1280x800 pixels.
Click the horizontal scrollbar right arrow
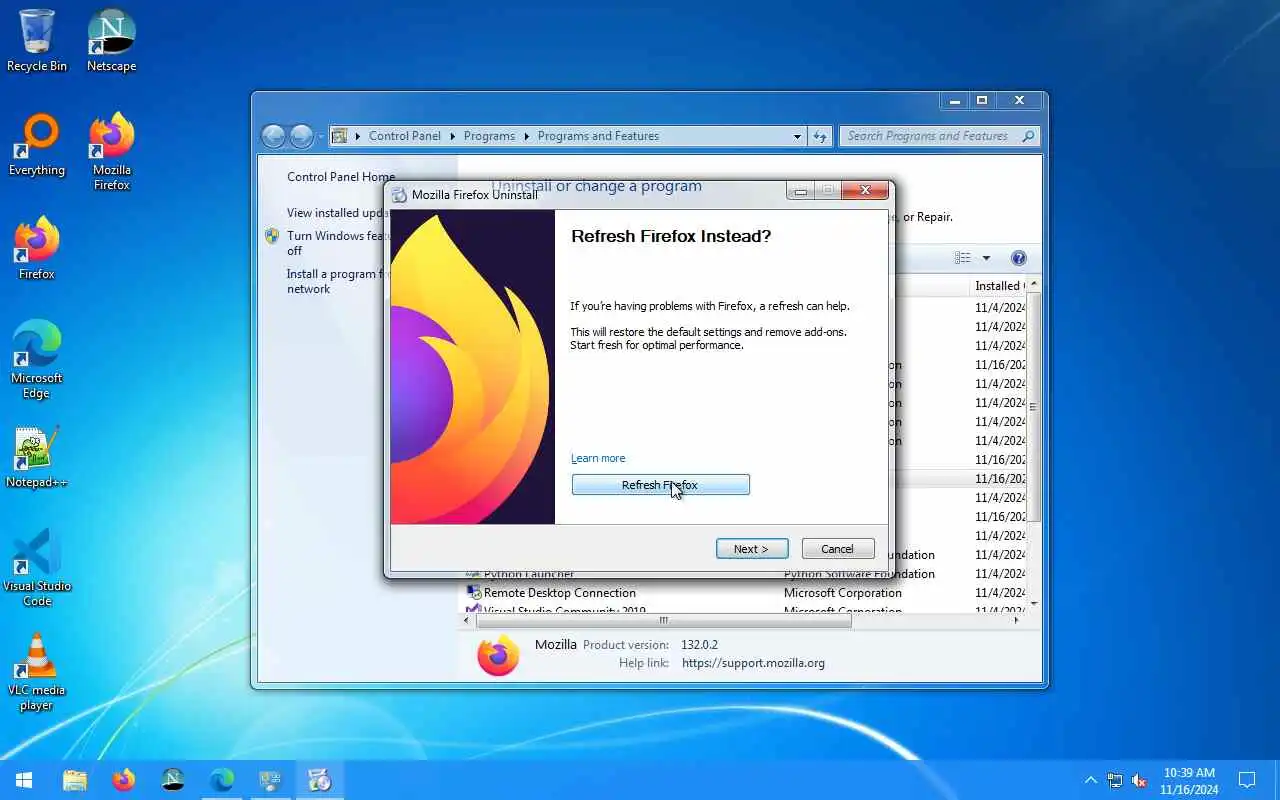(x=1017, y=620)
